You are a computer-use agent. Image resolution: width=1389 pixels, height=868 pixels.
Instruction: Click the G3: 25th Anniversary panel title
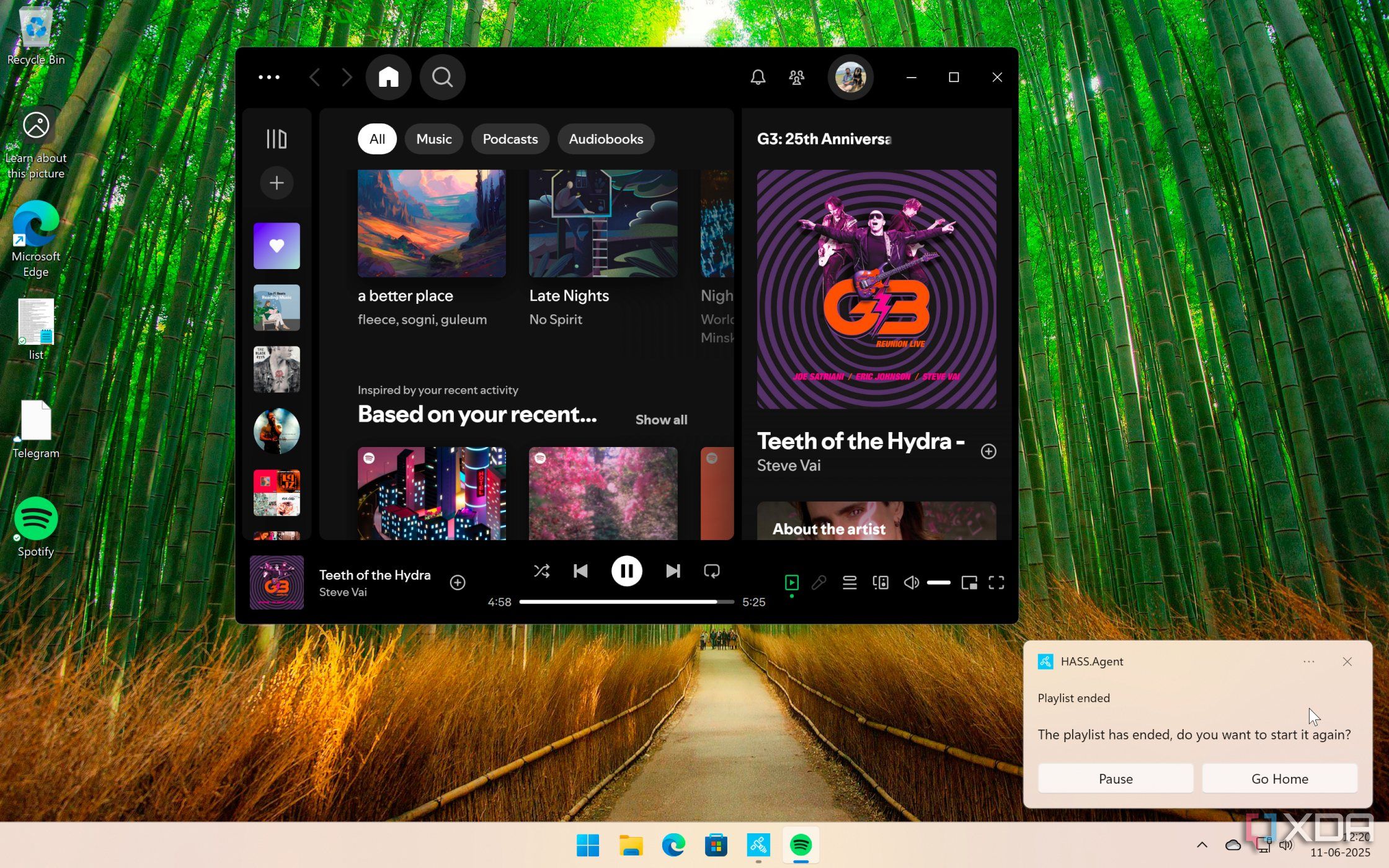tap(824, 139)
